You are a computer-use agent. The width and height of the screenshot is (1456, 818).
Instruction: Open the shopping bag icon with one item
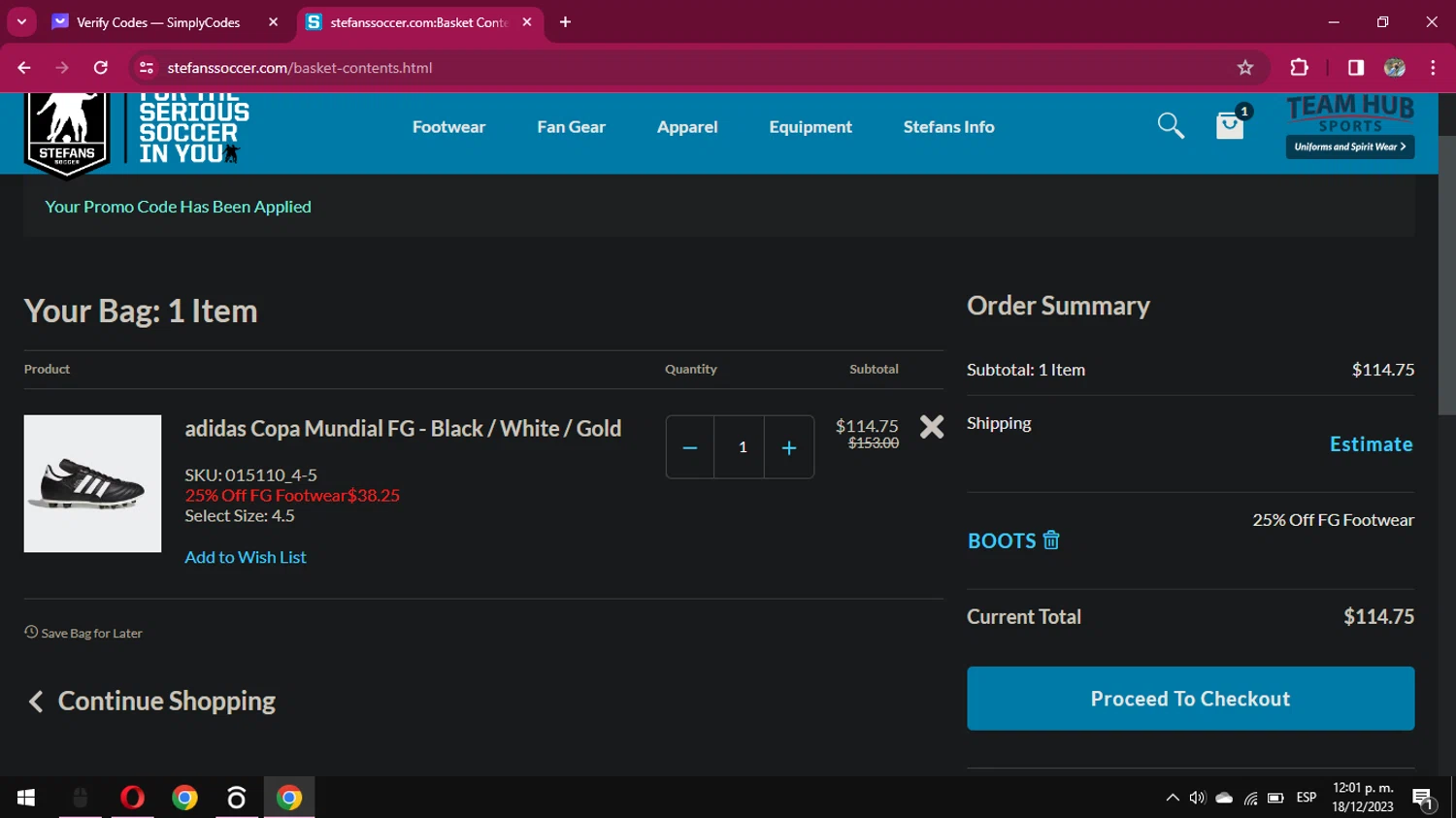coord(1231,125)
